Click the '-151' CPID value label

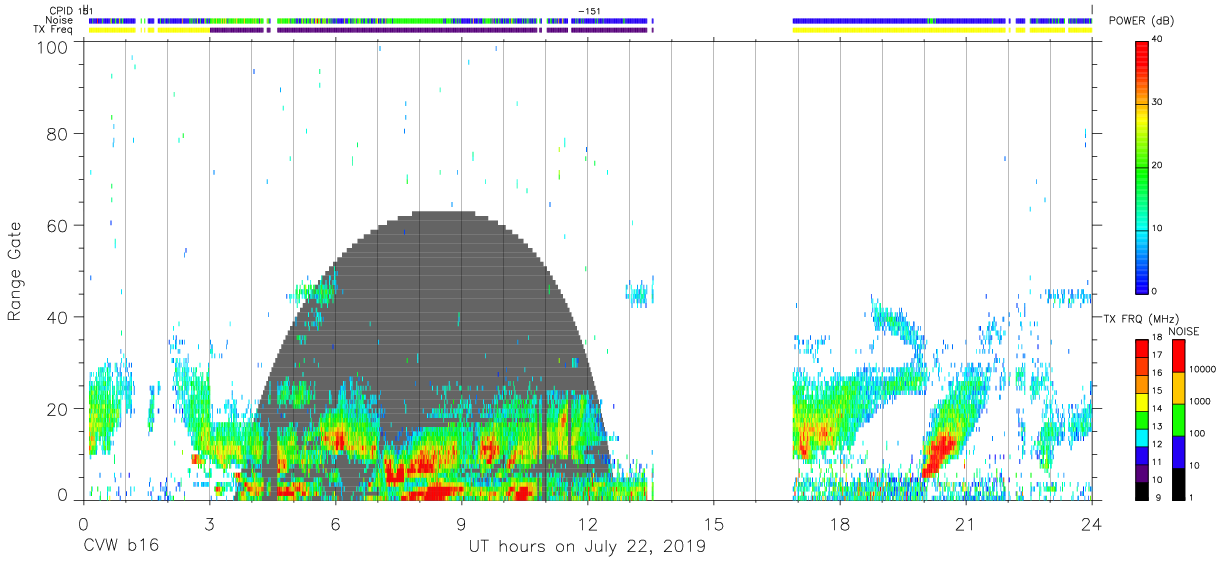[x=589, y=10]
